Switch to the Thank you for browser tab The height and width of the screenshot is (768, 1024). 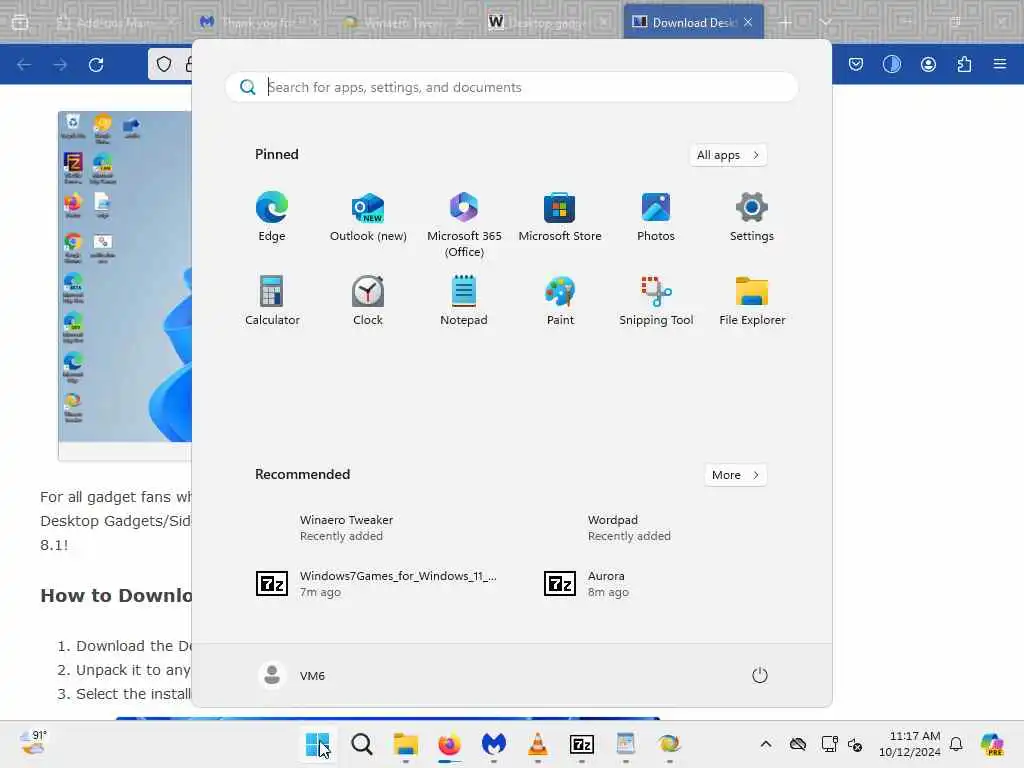click(x=260, y=22)
